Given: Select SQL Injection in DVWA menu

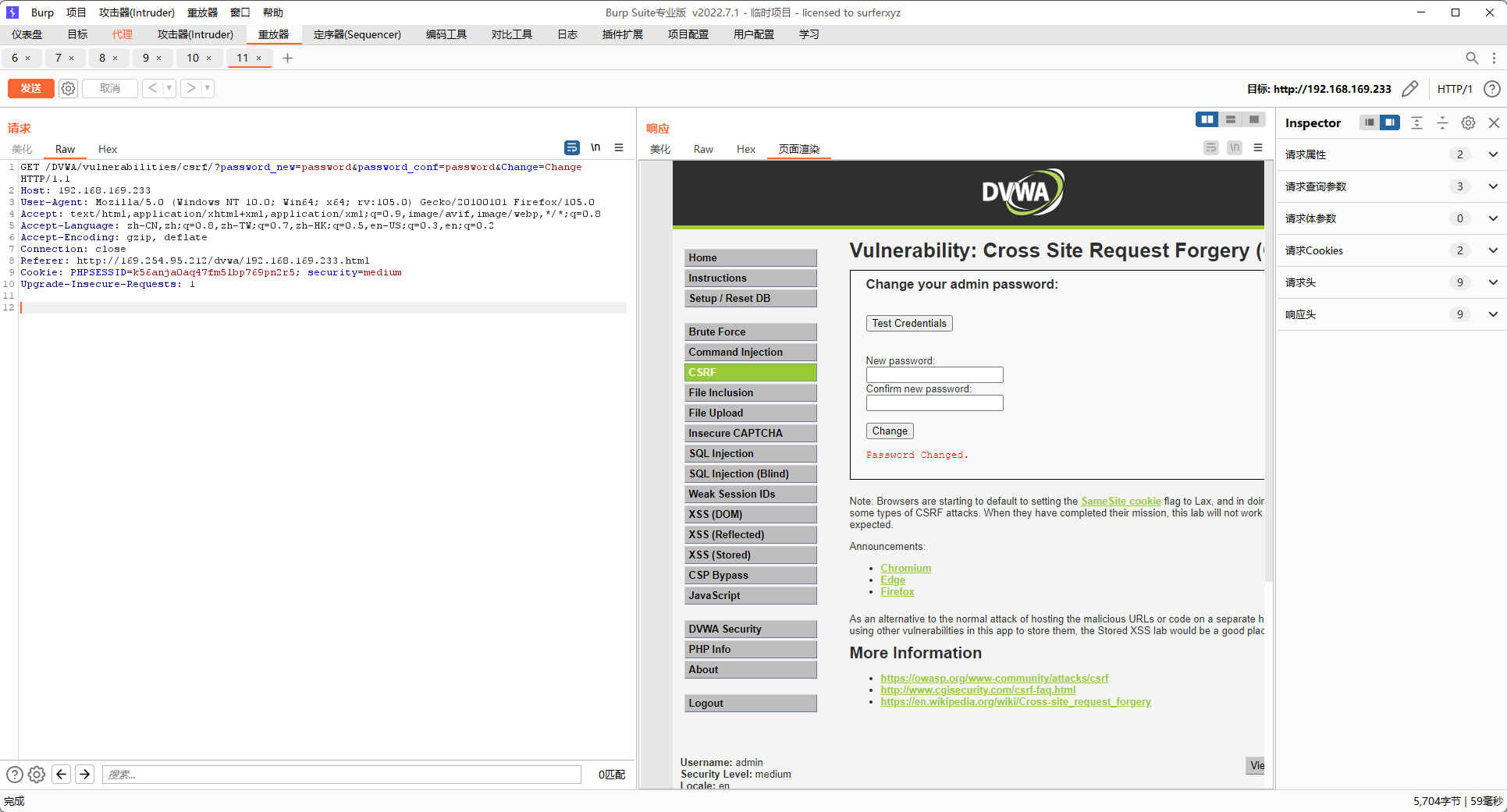Looking at the screenshot, I should pyautogui.click(x=751, y=453).
